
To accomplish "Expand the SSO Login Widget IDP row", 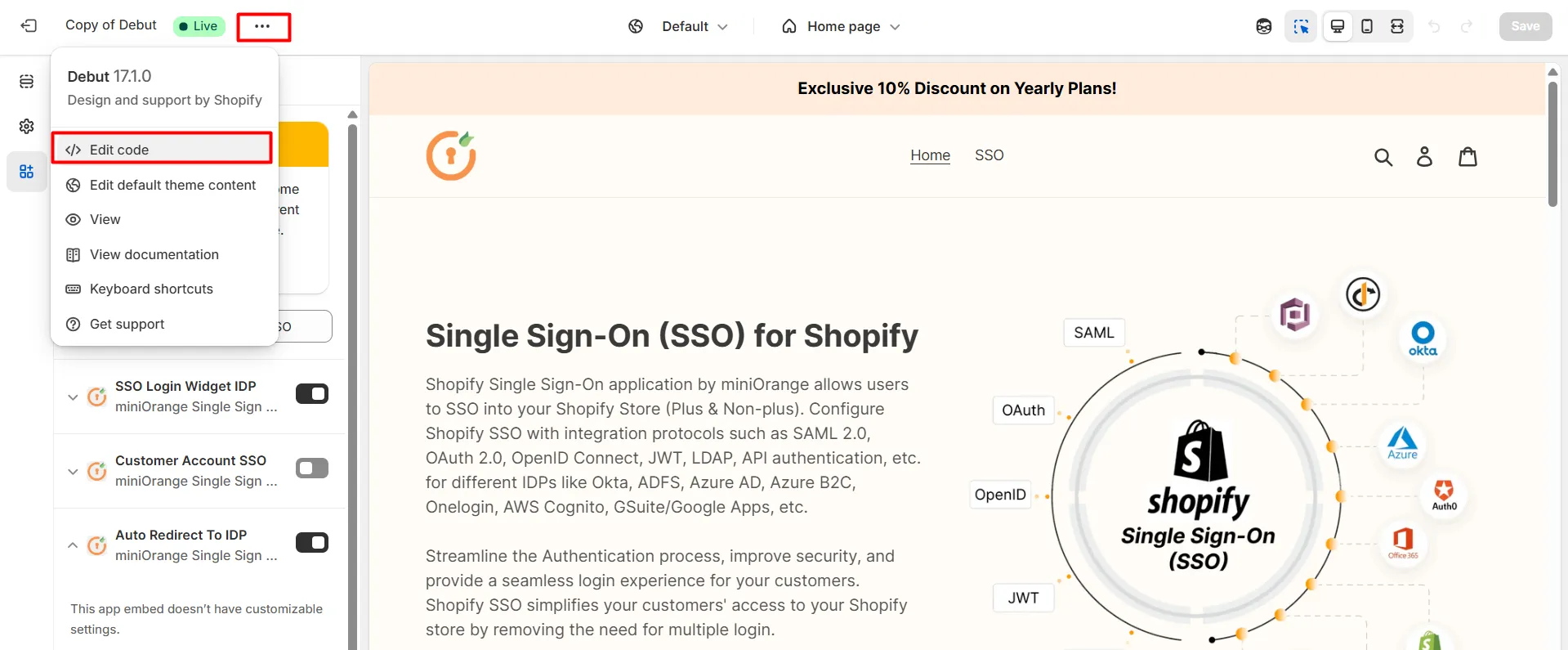I will tap(73, 397).
